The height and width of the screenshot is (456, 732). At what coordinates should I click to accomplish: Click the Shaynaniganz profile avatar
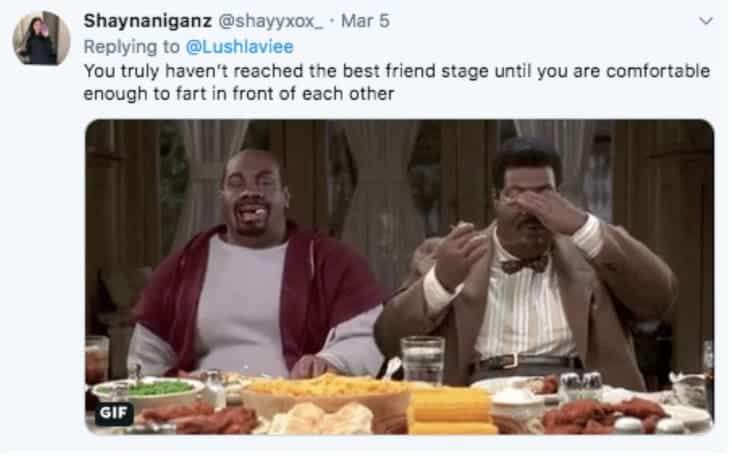[x=42, y=38]
